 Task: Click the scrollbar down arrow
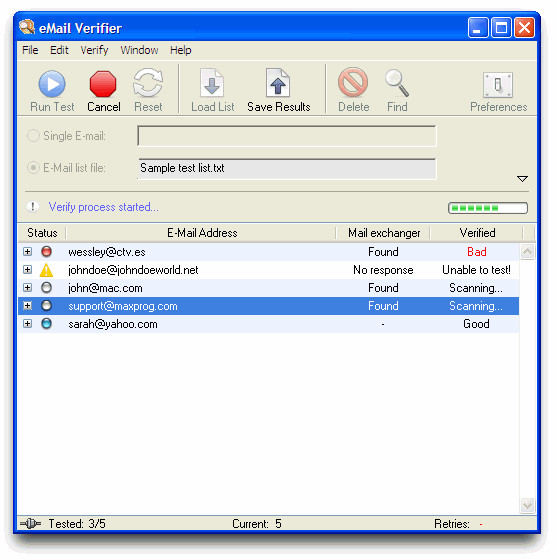coord(527,505)
